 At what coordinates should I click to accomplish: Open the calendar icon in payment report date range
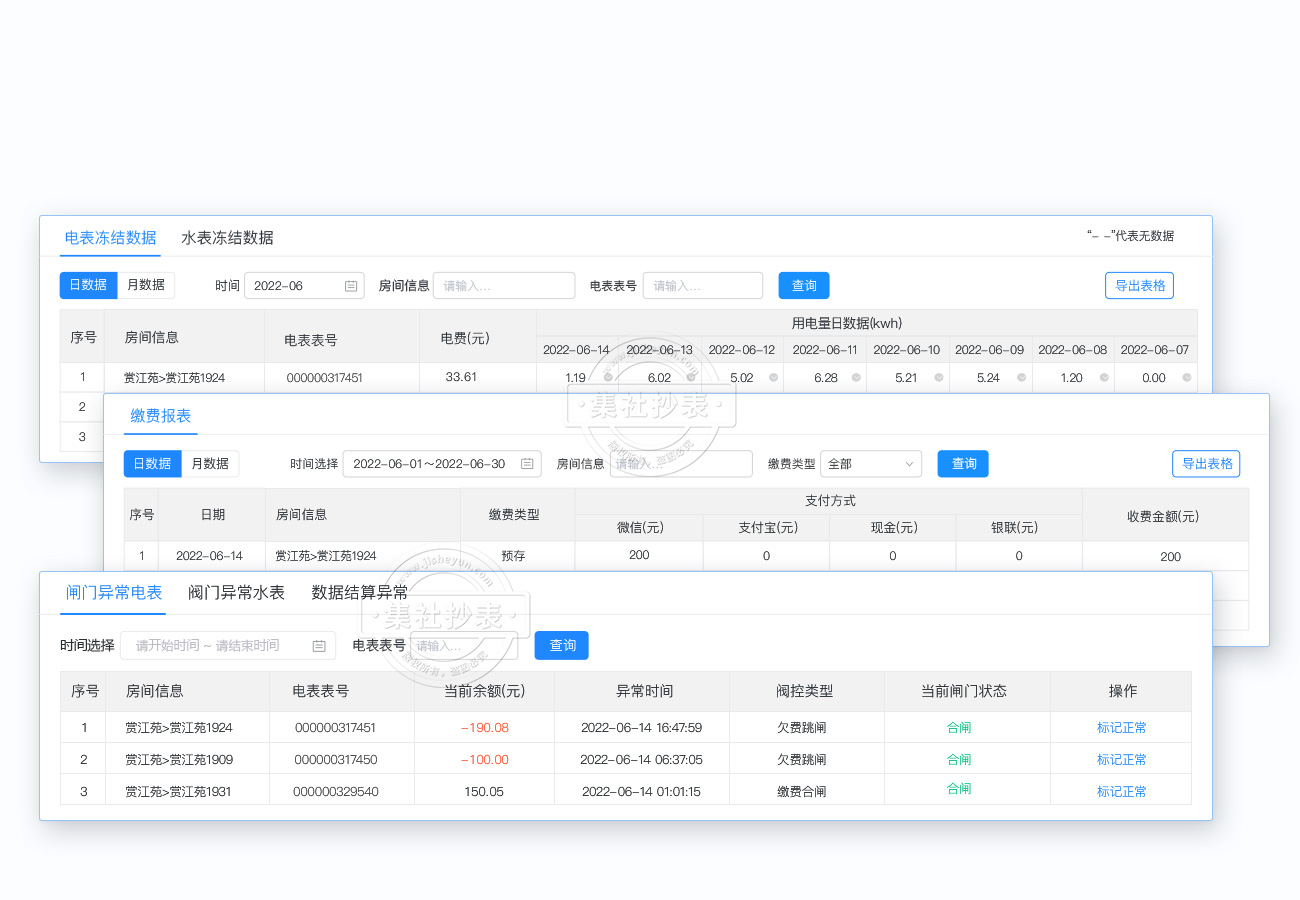pos(527,464)
